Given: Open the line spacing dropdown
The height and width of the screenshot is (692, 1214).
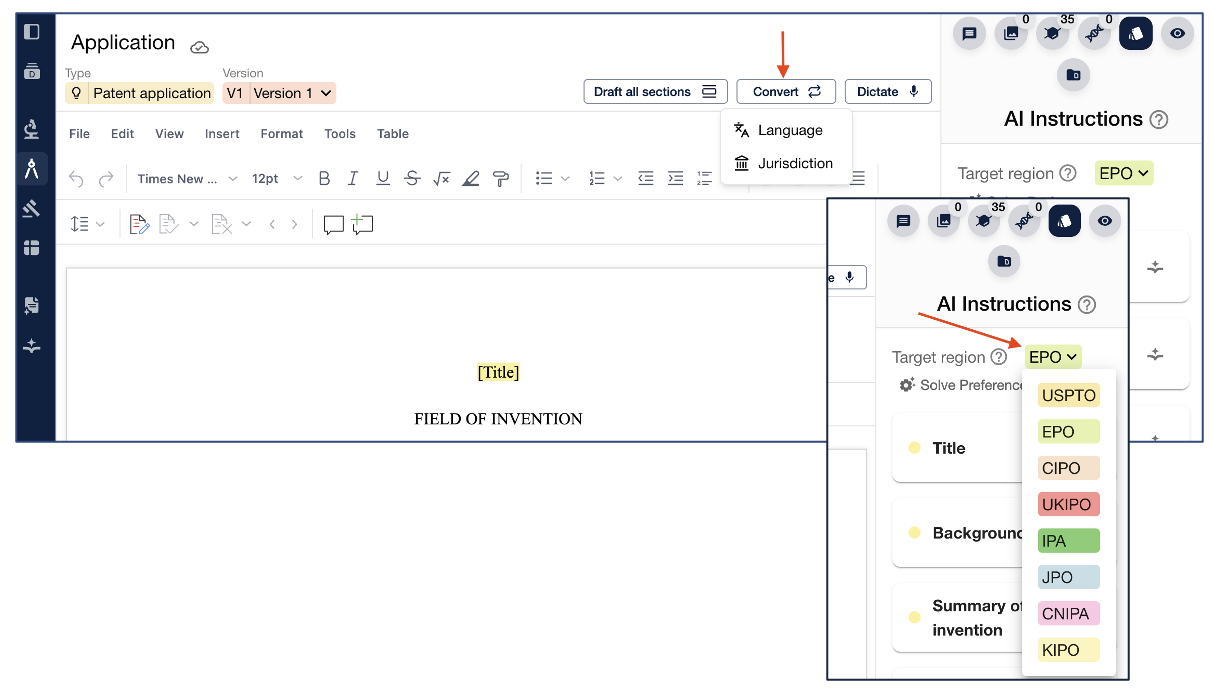Looking at the screenshot, I should [x=88, y=224].
